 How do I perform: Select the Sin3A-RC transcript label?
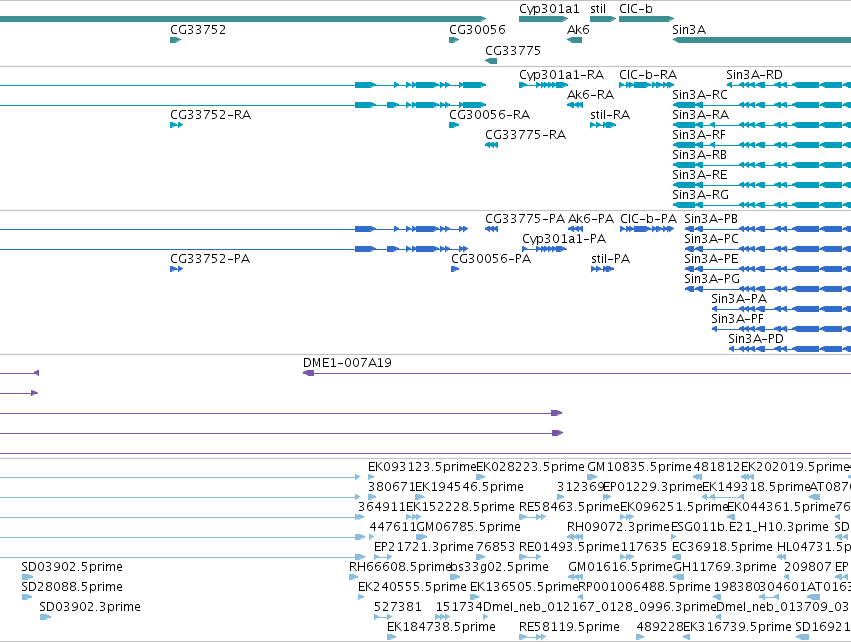tap(700, 94)
